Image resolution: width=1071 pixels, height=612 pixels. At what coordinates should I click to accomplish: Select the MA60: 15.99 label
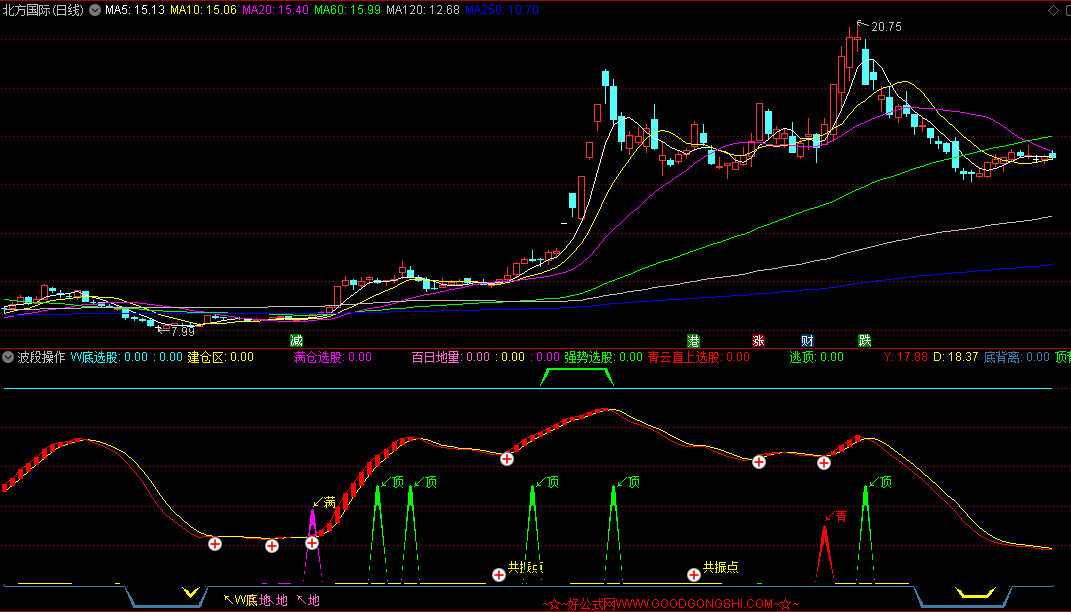(347, 10)
